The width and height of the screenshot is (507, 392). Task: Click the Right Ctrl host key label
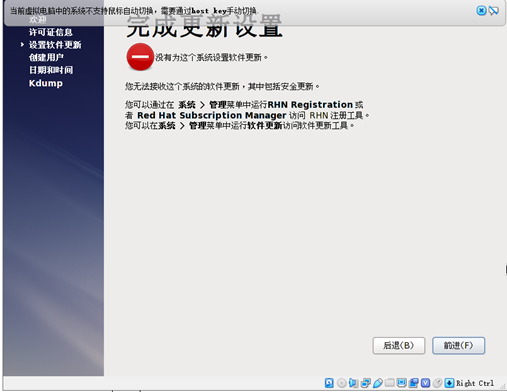tap(475, 383)
